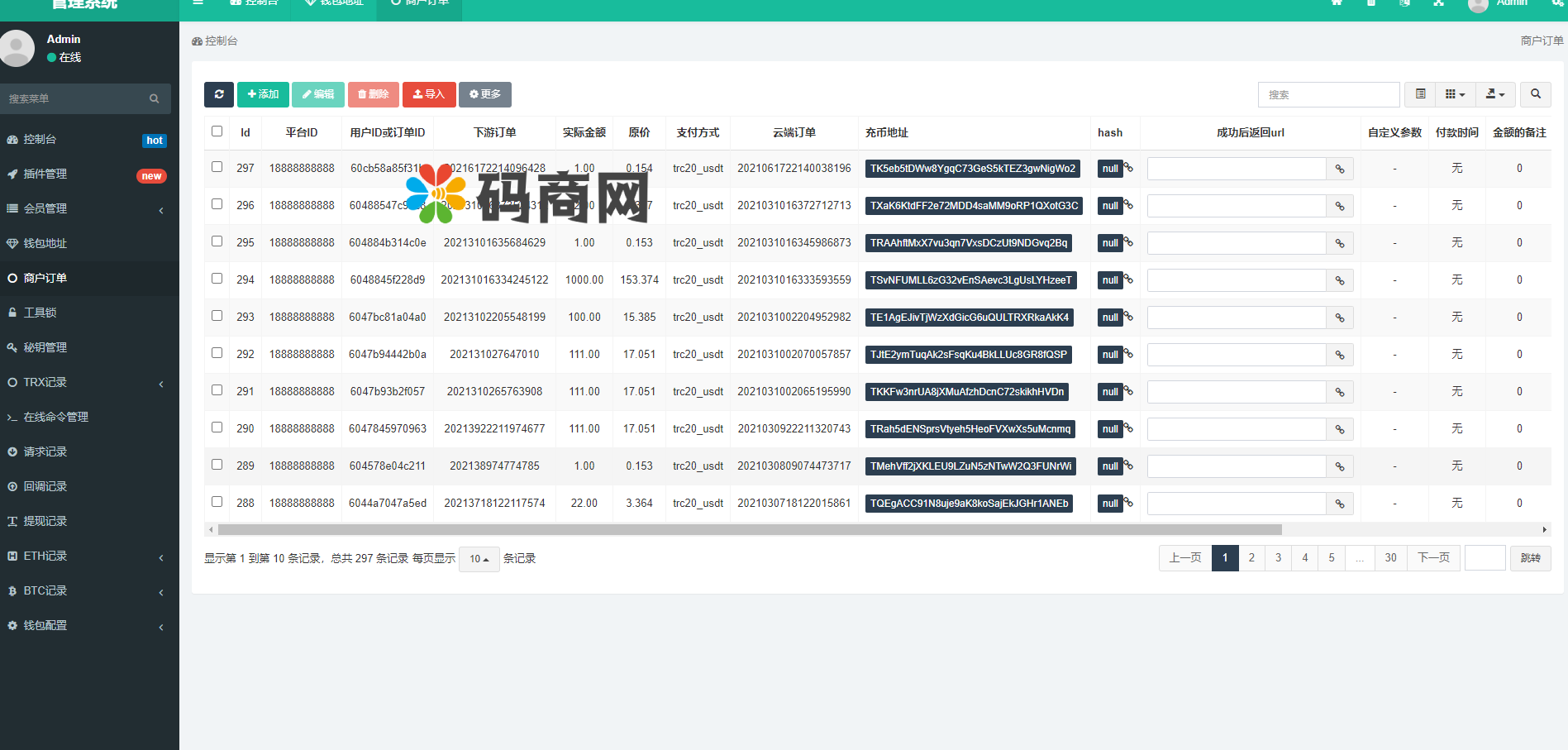Click the red 导入 button
Screen dimensions: 1568x750
429,94
